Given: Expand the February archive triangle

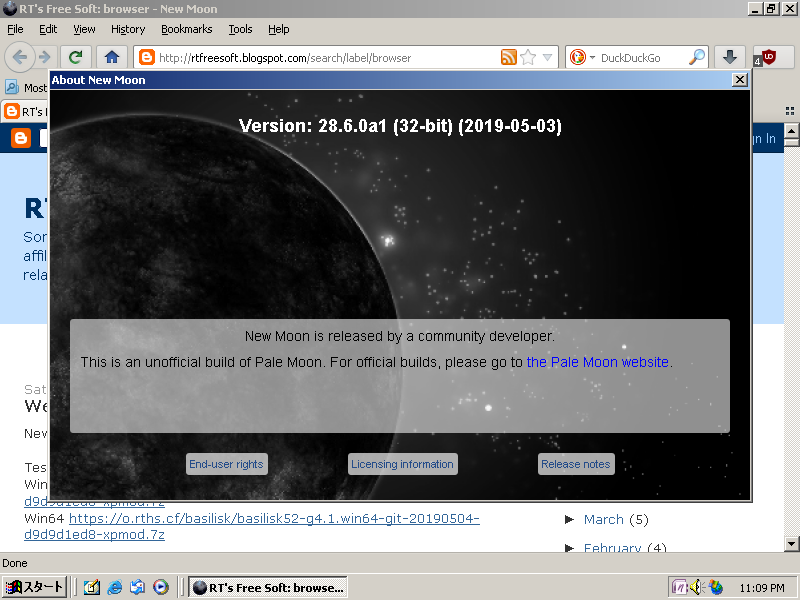Looking at the screenshot, I should click(569, 547).
